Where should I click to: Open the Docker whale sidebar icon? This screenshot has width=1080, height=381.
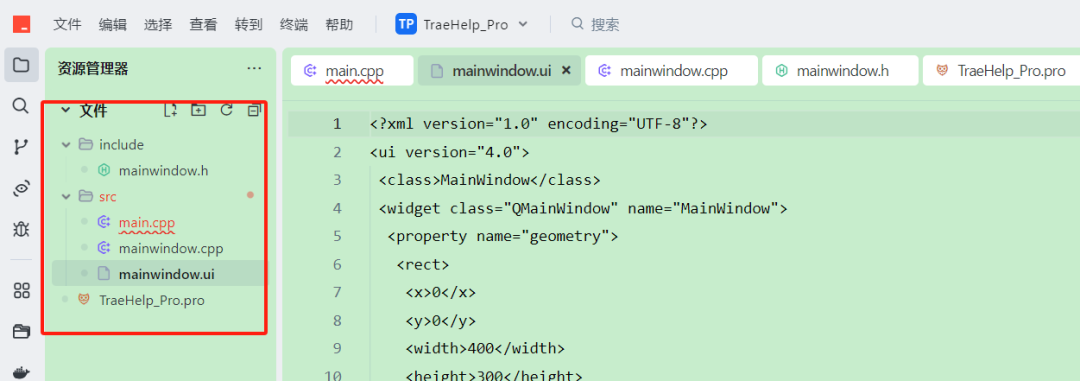(21, 373)
